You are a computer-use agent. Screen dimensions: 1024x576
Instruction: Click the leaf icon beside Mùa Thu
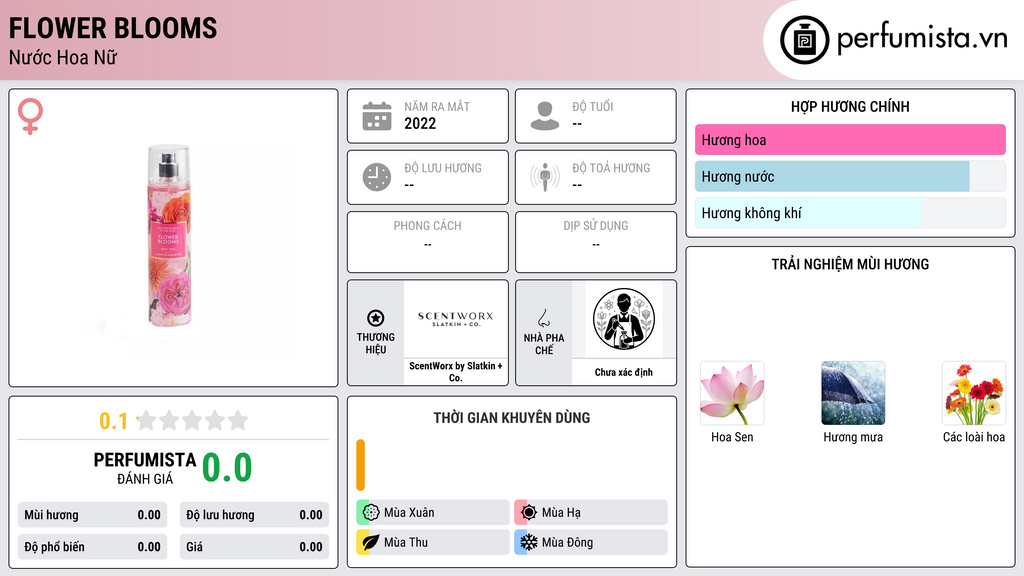[371, 542]
